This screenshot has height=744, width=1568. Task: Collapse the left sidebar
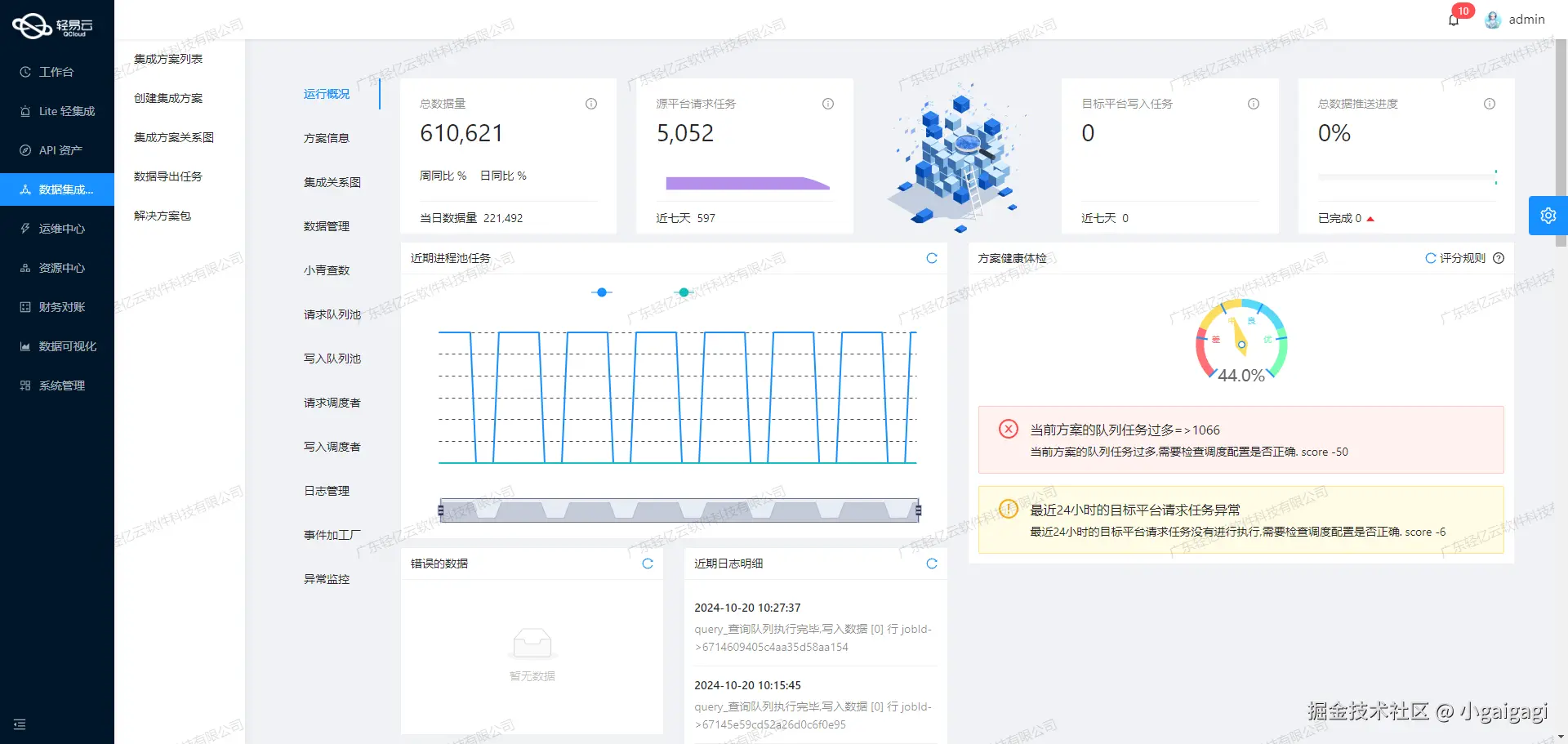[x=20, y=724]
